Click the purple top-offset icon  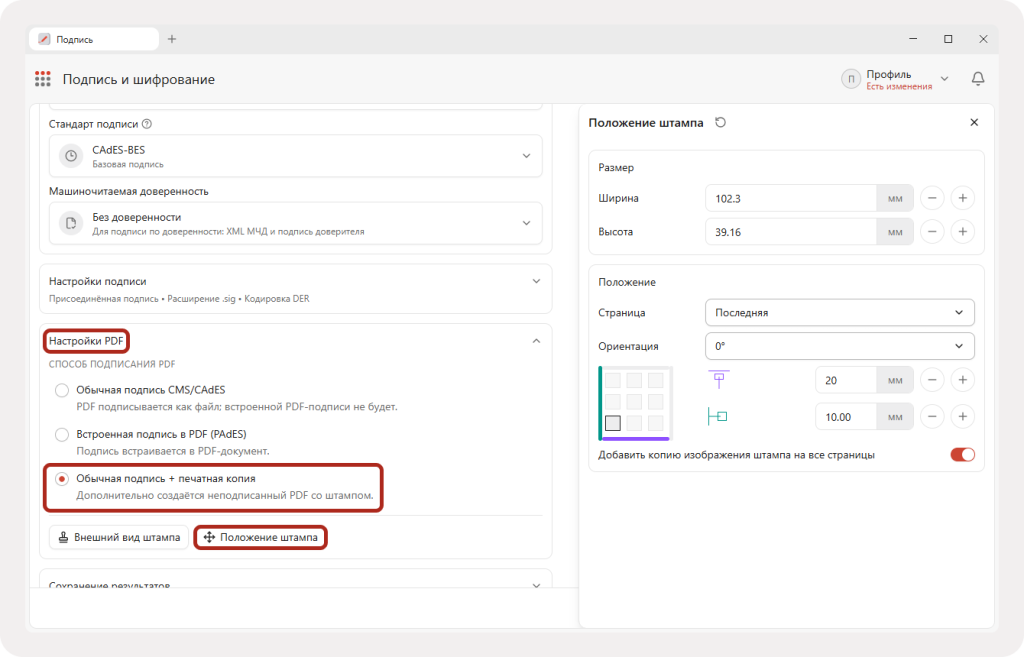(718, 379)
